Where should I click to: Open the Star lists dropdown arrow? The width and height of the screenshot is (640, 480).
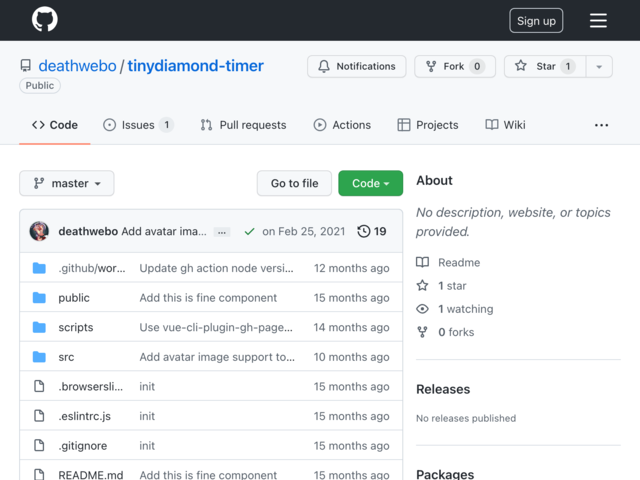(599, 66)
